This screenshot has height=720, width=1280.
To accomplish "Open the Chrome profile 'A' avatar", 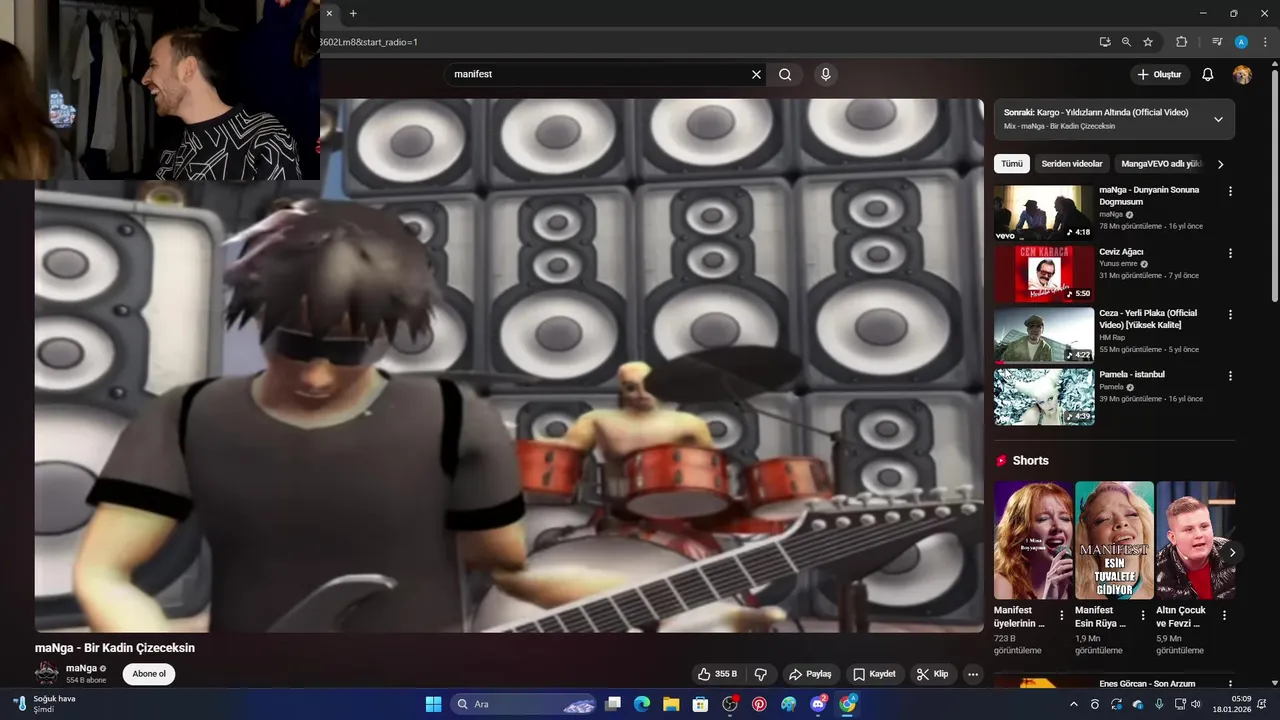I will (x=1241, y=42).
